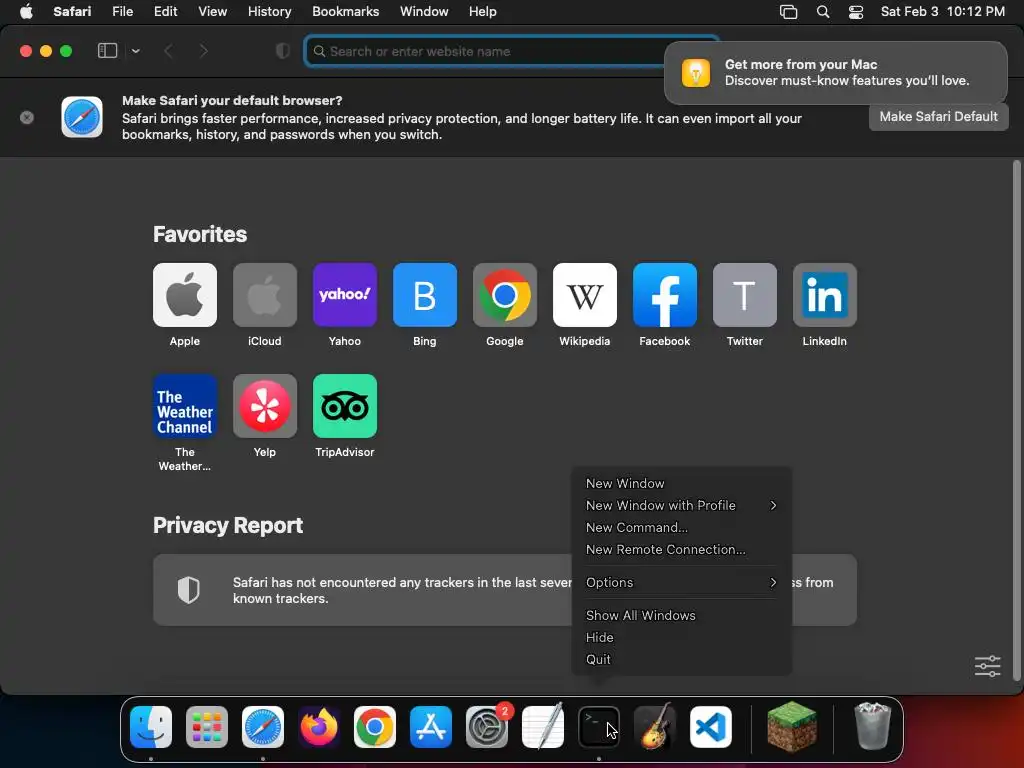Open TextEdit from the dock
The width and height of the screenshot is (1024, 768).
543,727
